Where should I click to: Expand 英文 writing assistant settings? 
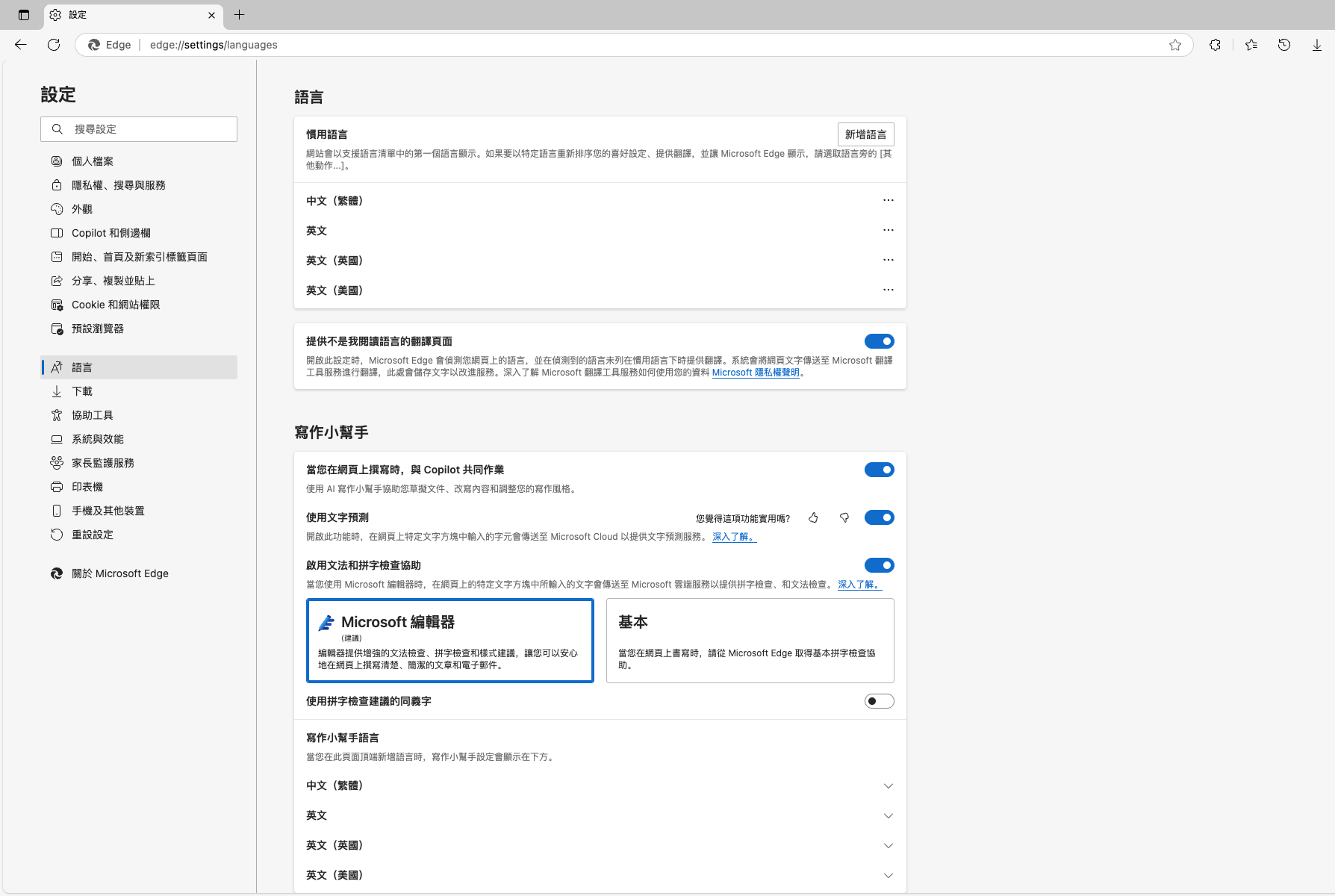pos(889,815)
